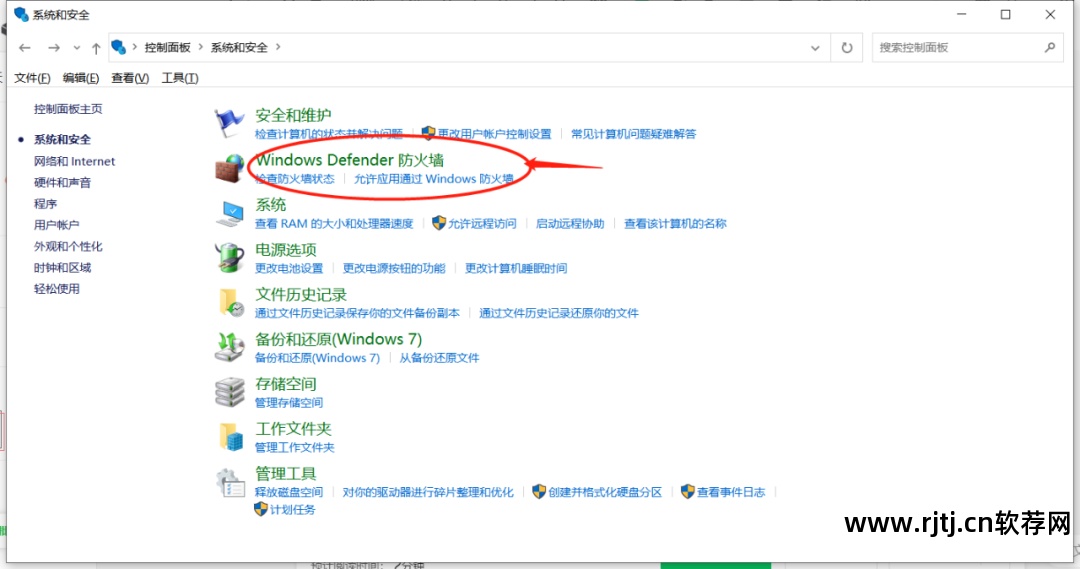This screenshot has width=1080, height=569.
Task: Click the File History folder icon
Action: pos(230,302)
